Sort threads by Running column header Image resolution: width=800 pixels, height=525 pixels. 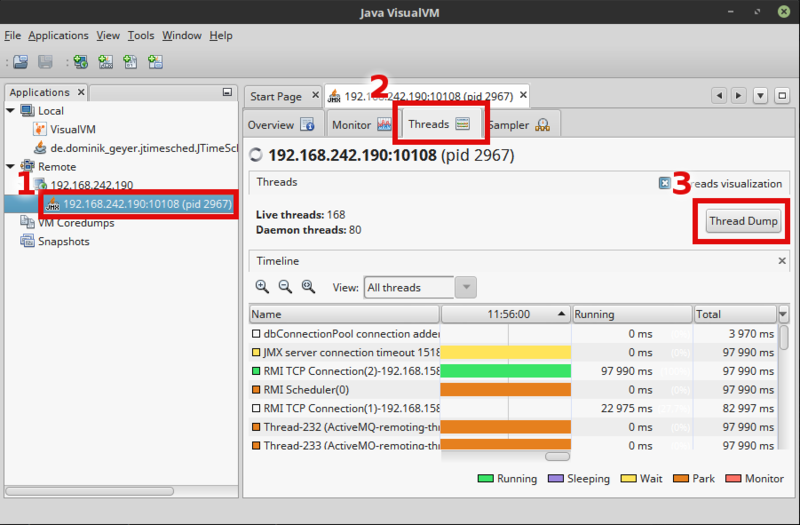click(632, 314)
